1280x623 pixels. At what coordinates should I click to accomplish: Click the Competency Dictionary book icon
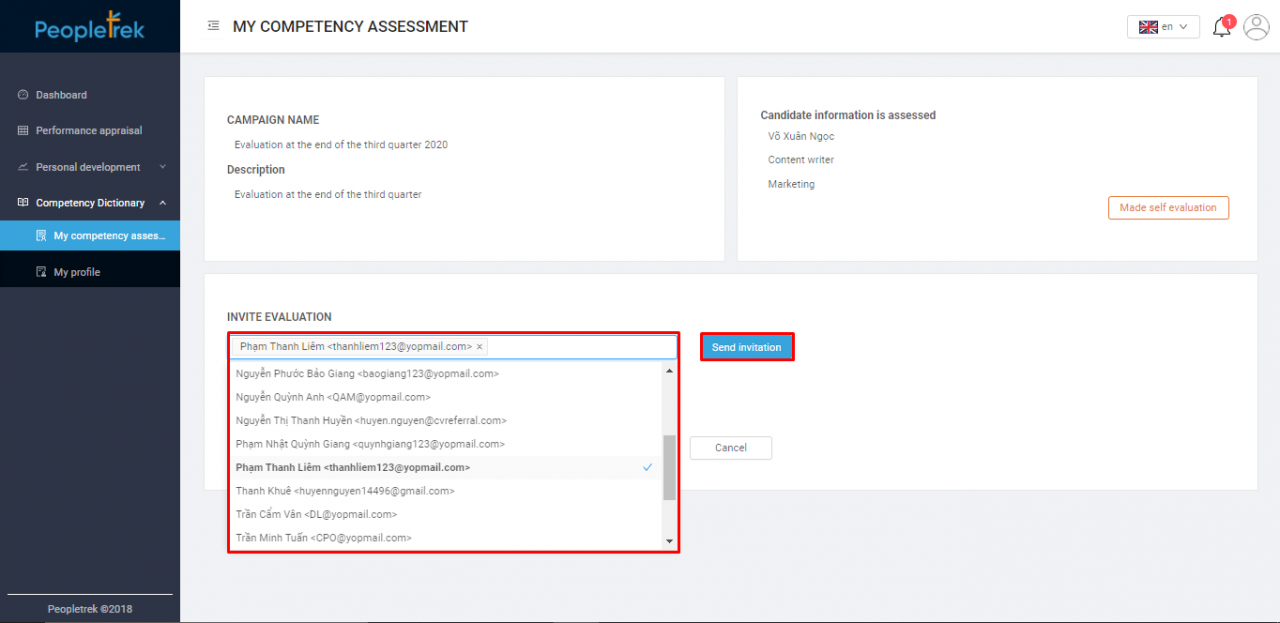click(x=23, y=203)
